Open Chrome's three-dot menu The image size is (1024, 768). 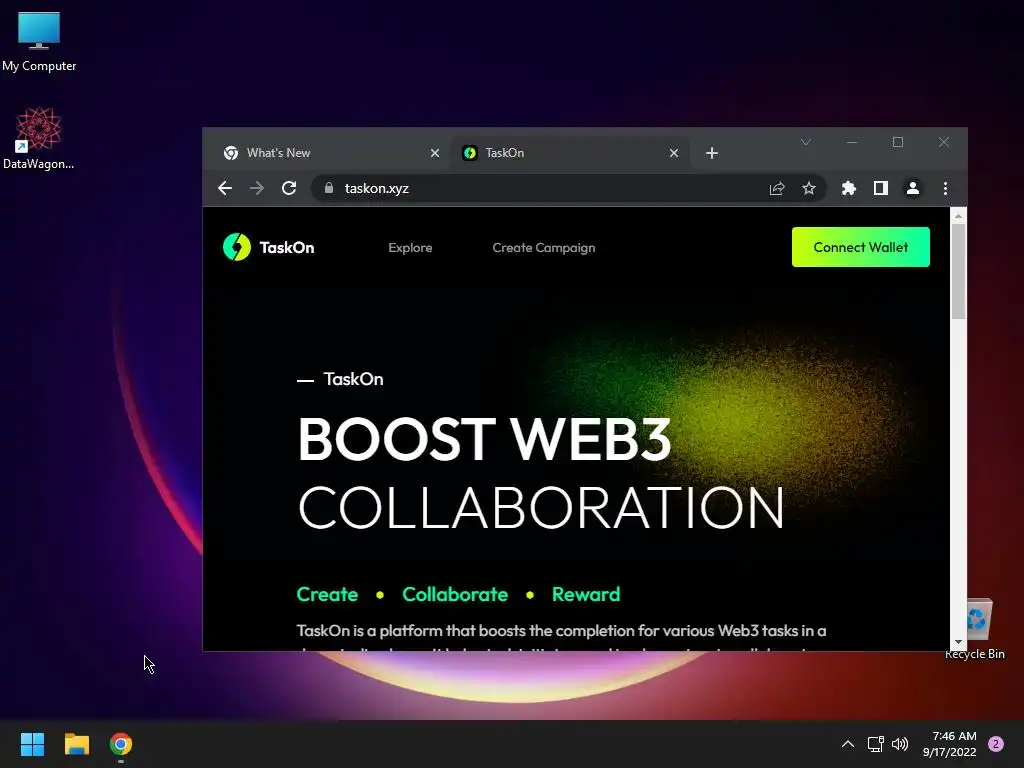[945, 189]
